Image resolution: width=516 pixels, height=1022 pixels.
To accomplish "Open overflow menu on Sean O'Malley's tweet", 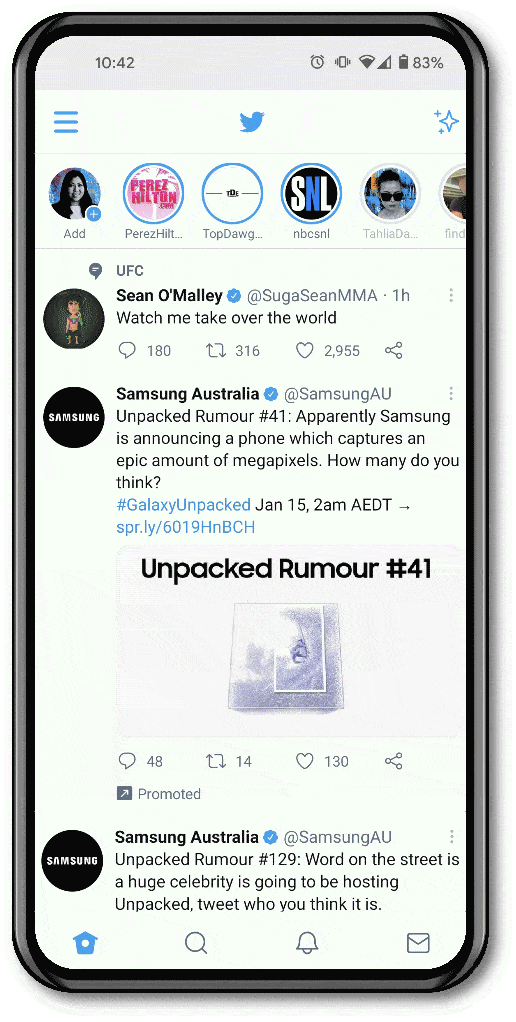I will pyautogui.click(x=451, y=296).
